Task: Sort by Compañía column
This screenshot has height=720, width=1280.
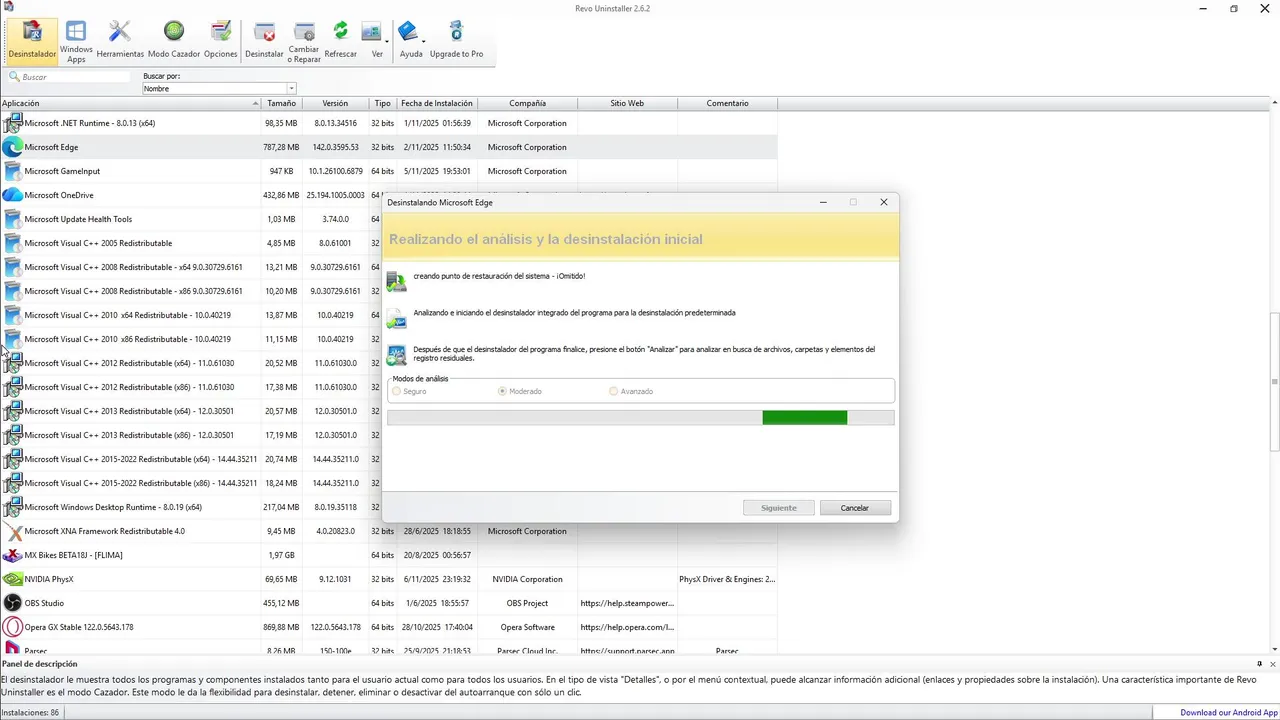Action: click(x=527, y=103)
